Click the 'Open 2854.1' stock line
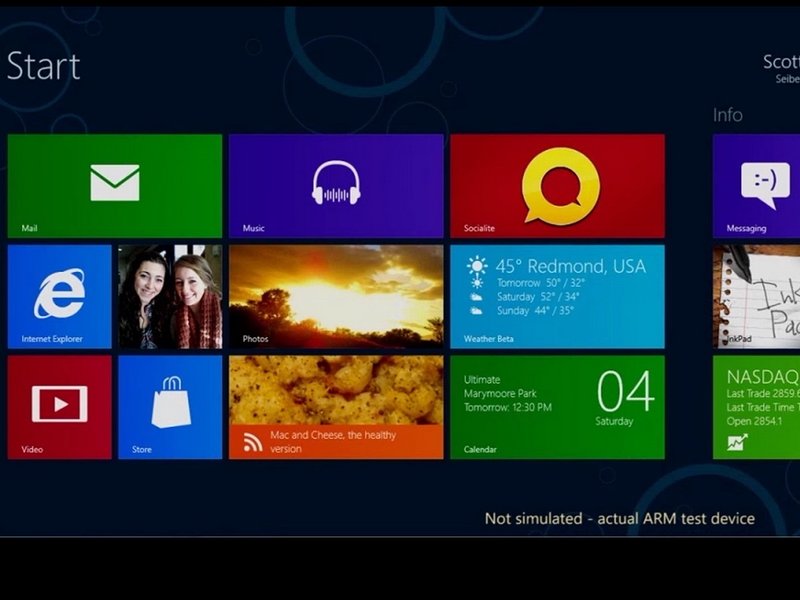 click(754, 421)
